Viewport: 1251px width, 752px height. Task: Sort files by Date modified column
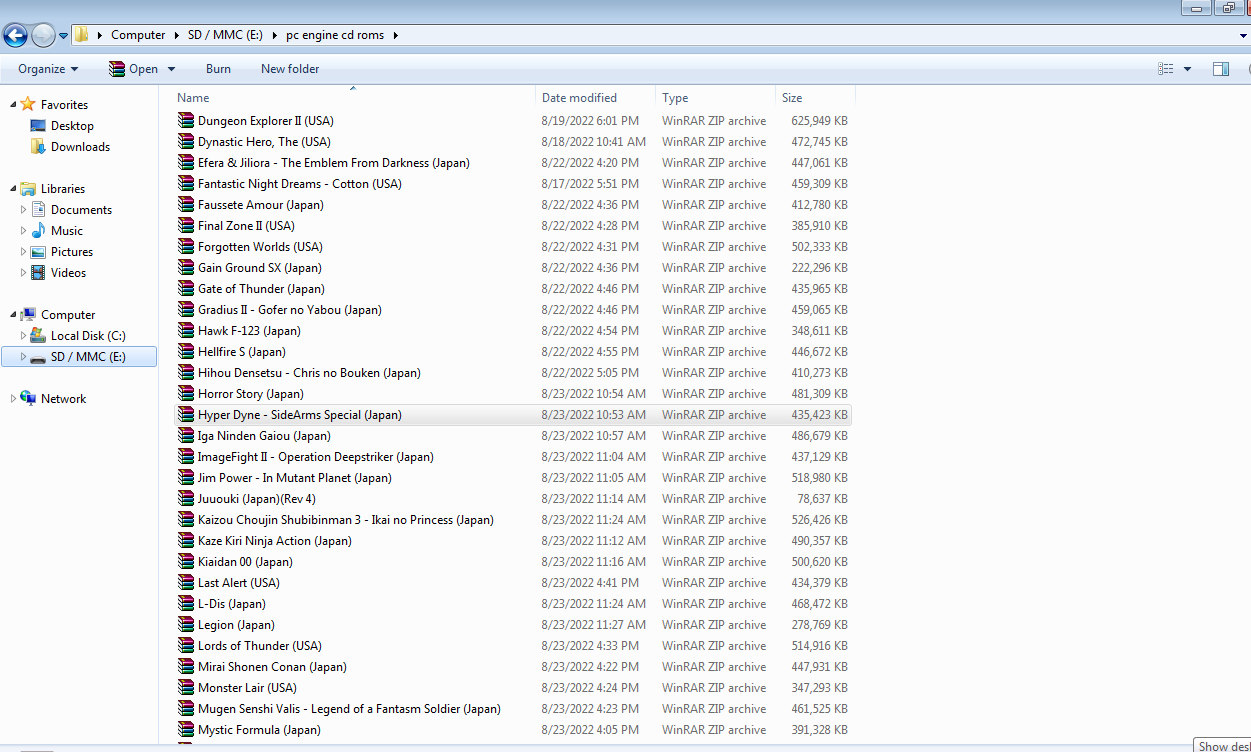click(x=595, y=98)
